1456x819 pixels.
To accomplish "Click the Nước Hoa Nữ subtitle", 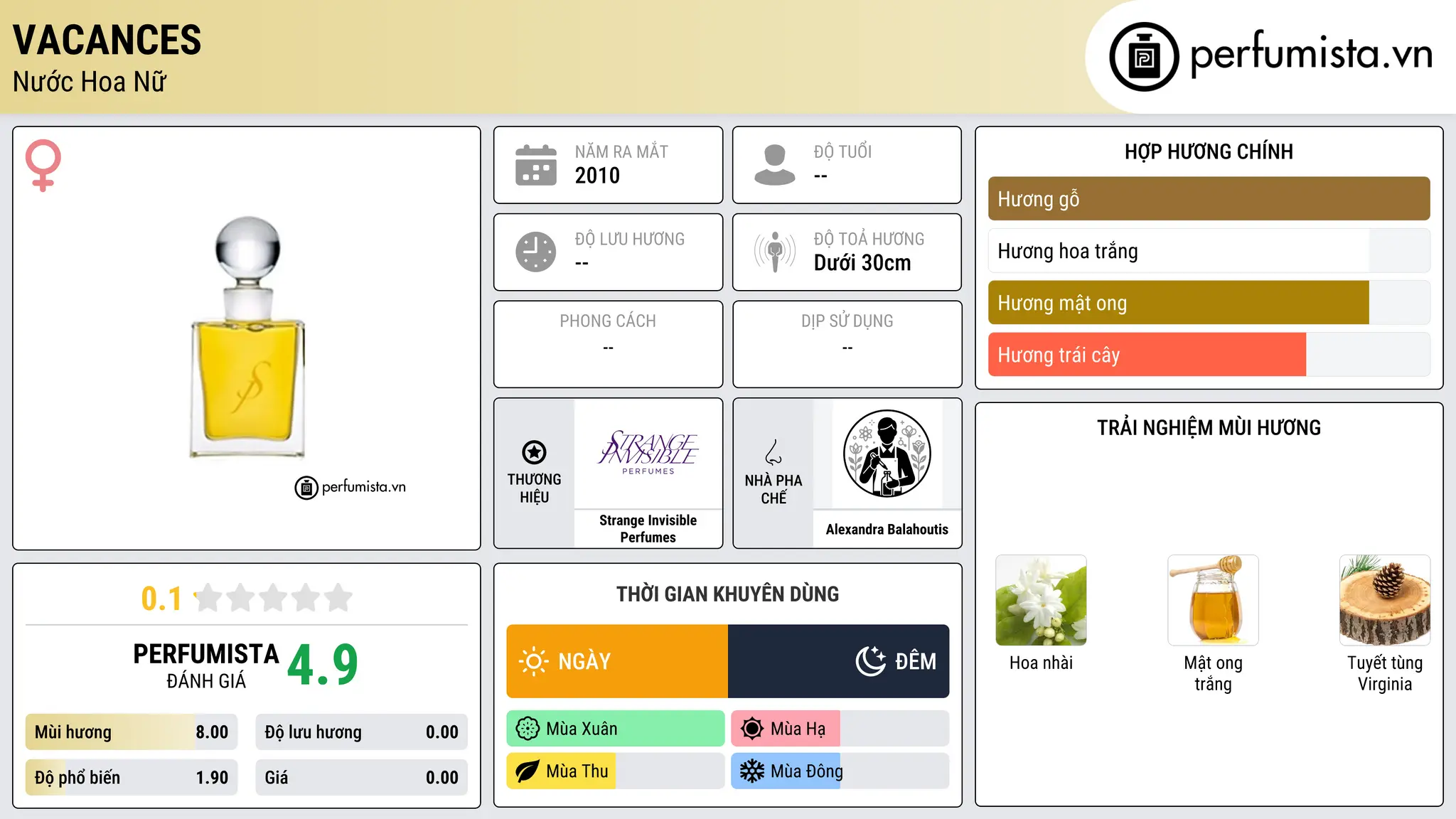I will click(90, 82).
